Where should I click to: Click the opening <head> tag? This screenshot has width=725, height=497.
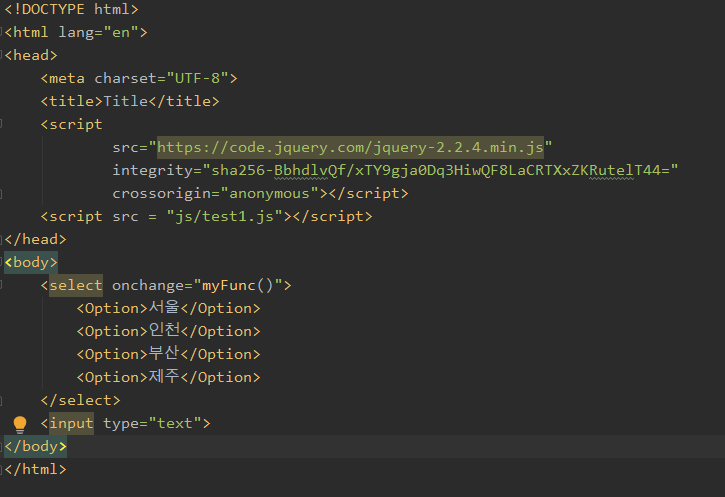point(31,55)
